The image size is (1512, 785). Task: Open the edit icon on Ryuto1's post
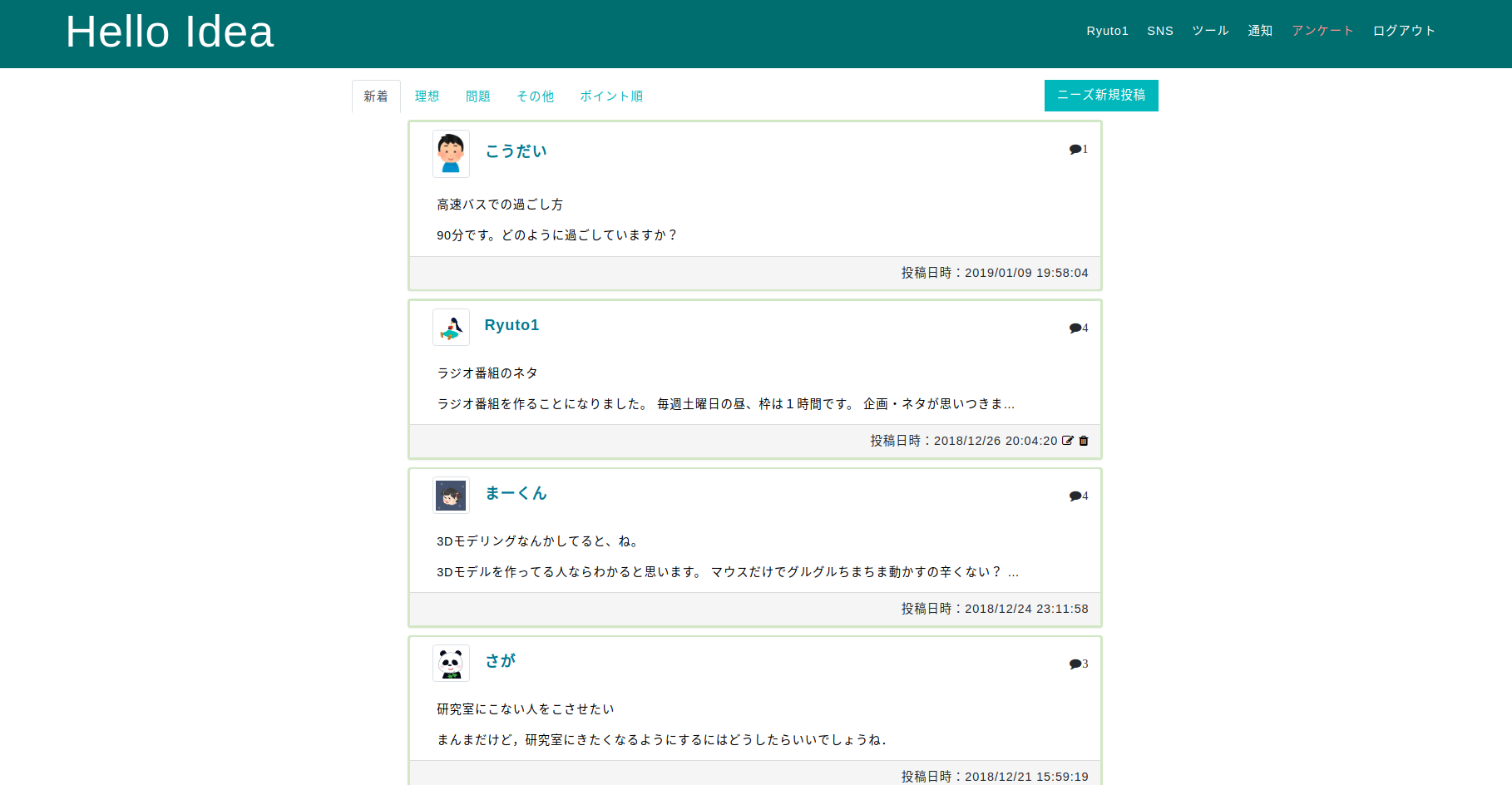pyautogui.click(x=1067, y=441)
